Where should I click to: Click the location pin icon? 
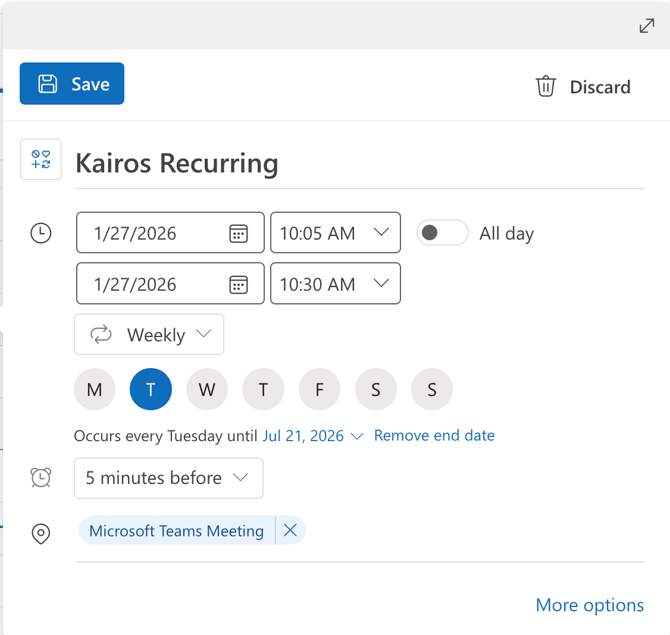click(41, 534)
